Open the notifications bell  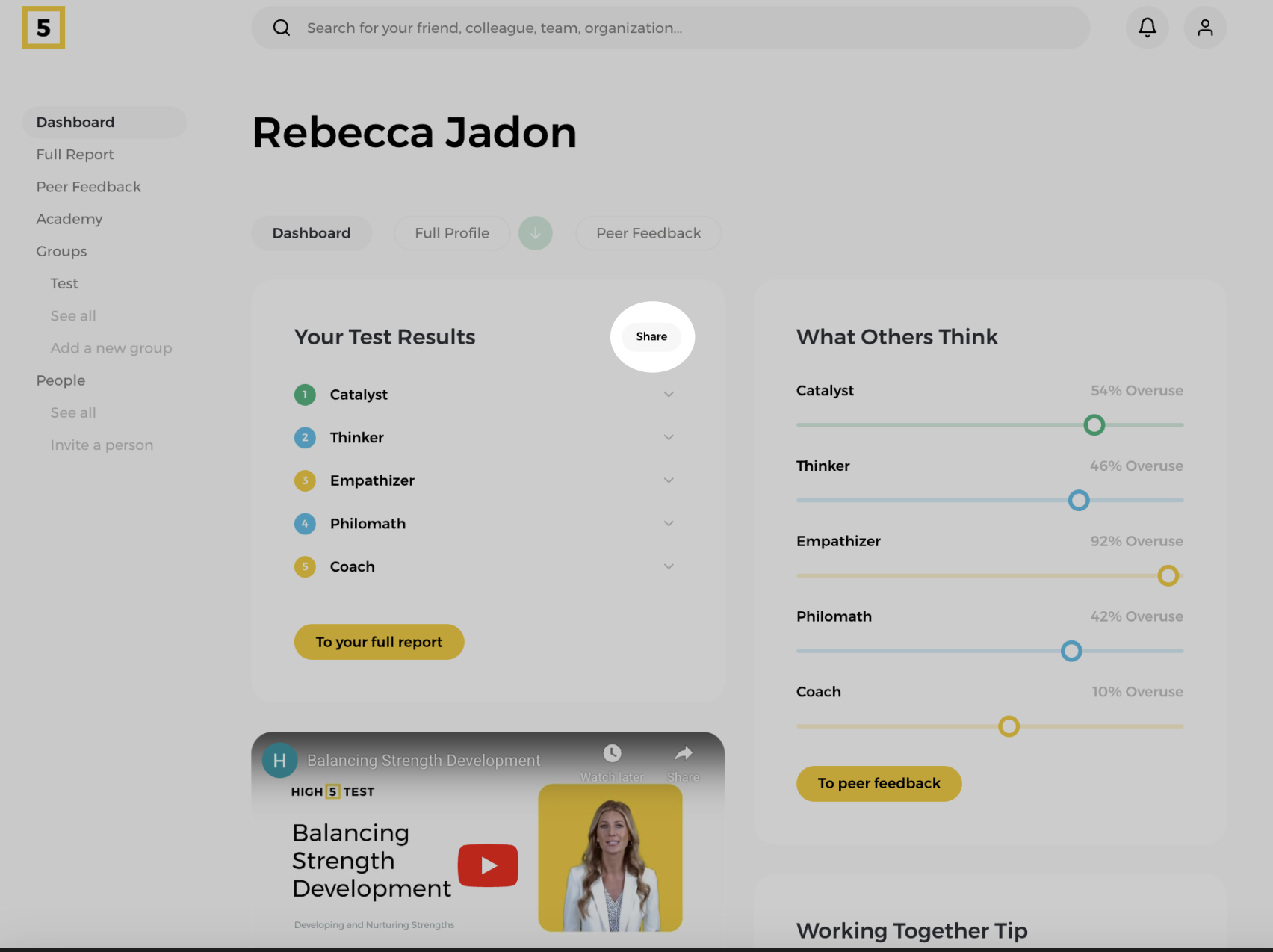coord(1147,28)
